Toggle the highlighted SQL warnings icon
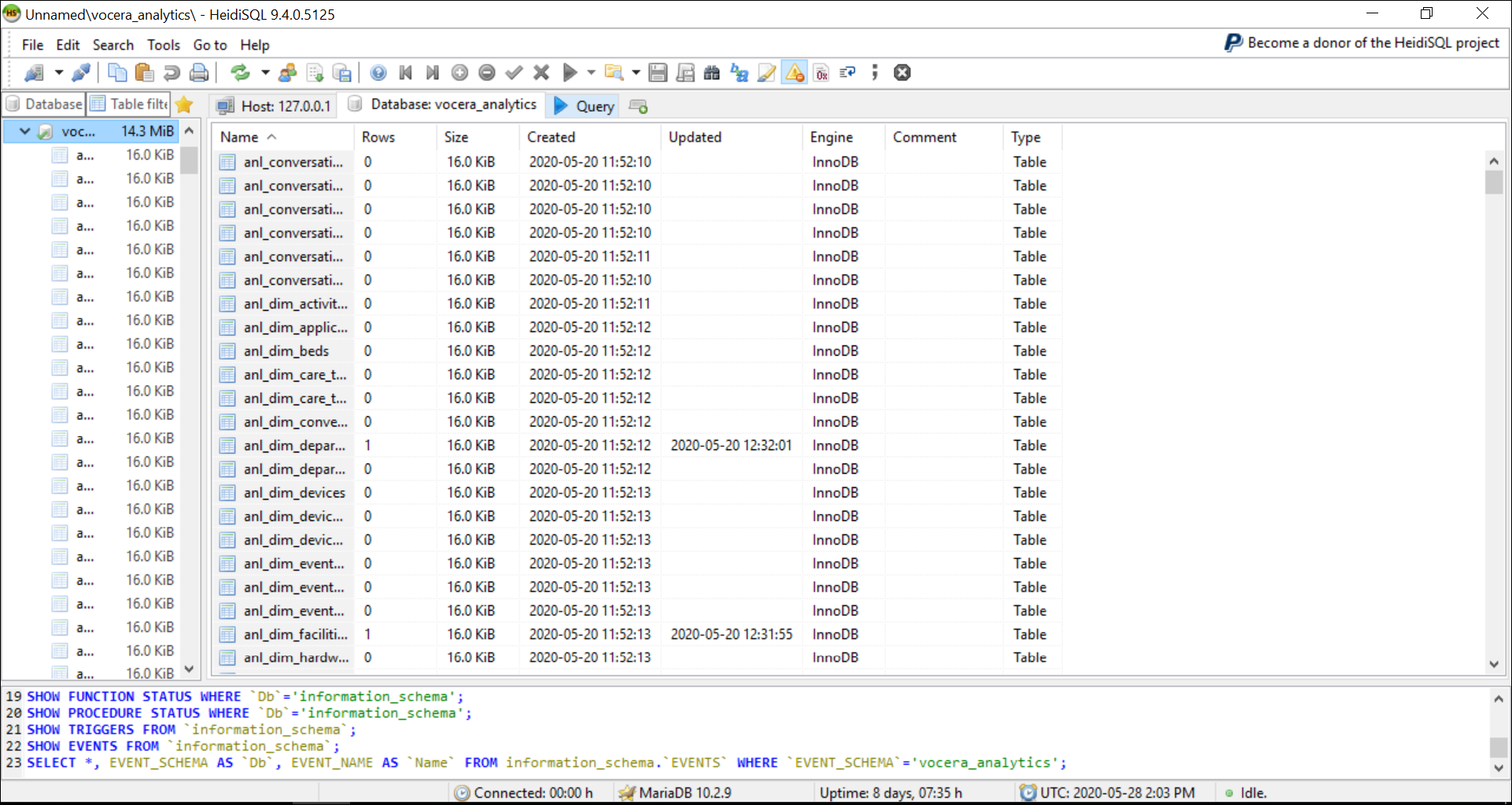 (x=795, y=72)
